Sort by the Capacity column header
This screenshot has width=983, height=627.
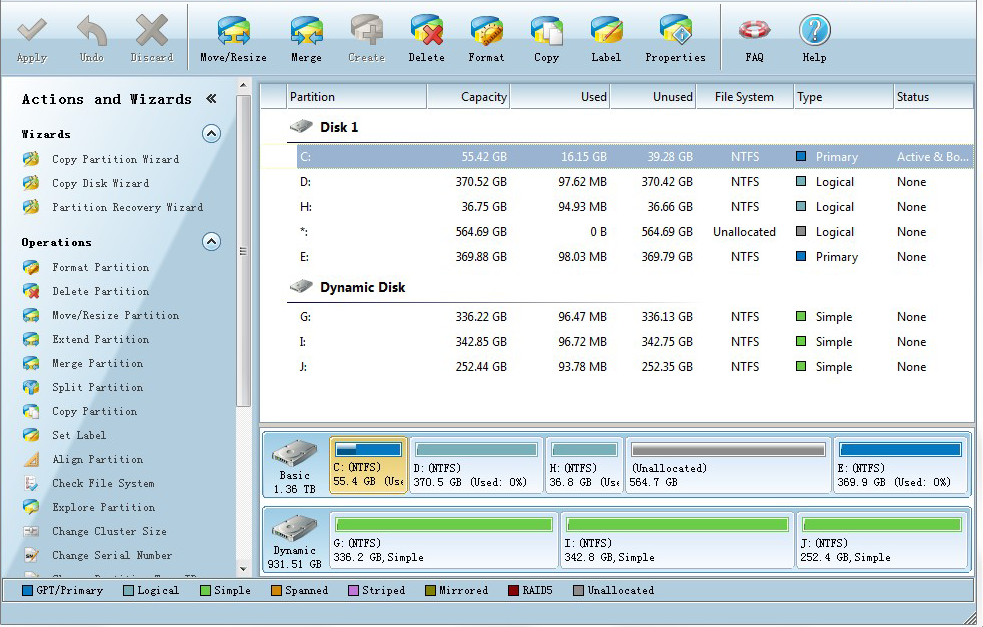coord(468,95)
